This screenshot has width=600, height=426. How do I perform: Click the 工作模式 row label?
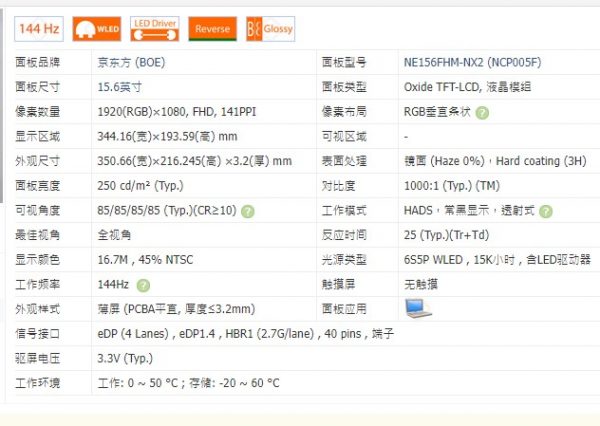pyautogui.click(x=344, y=211)
